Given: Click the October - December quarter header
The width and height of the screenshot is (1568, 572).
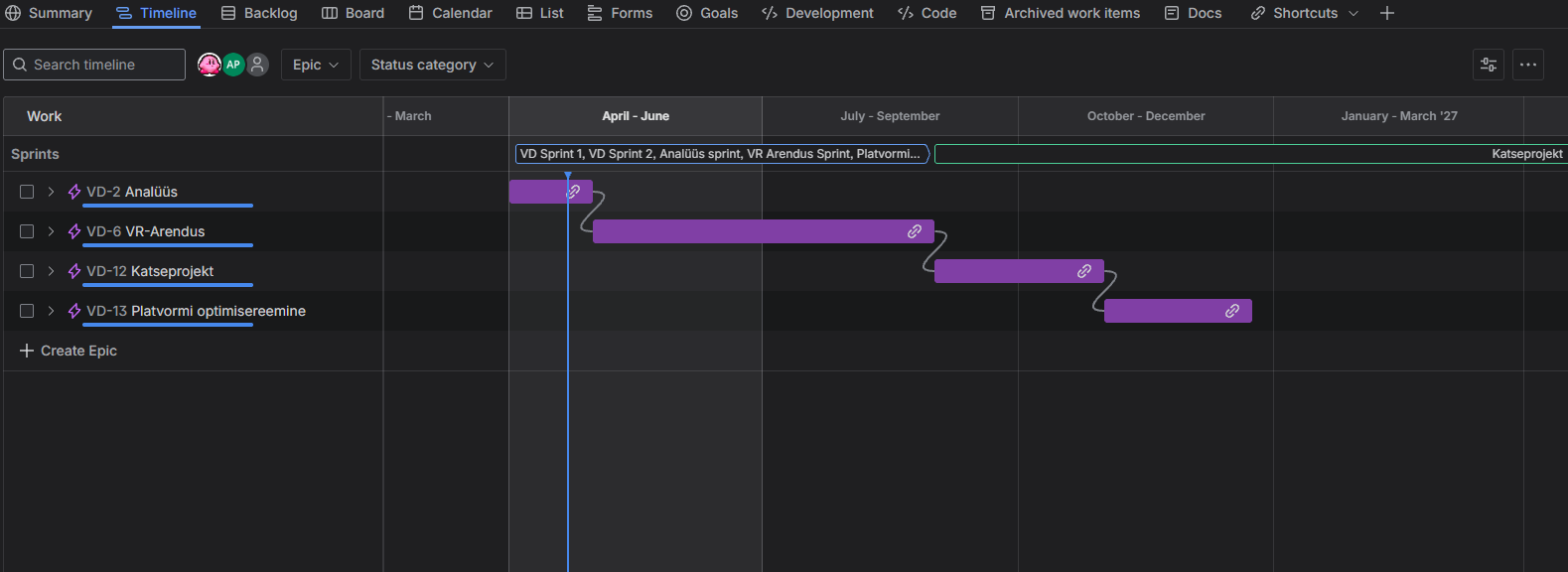Looking at the screenshot, I should click(x=1146, y=116).
